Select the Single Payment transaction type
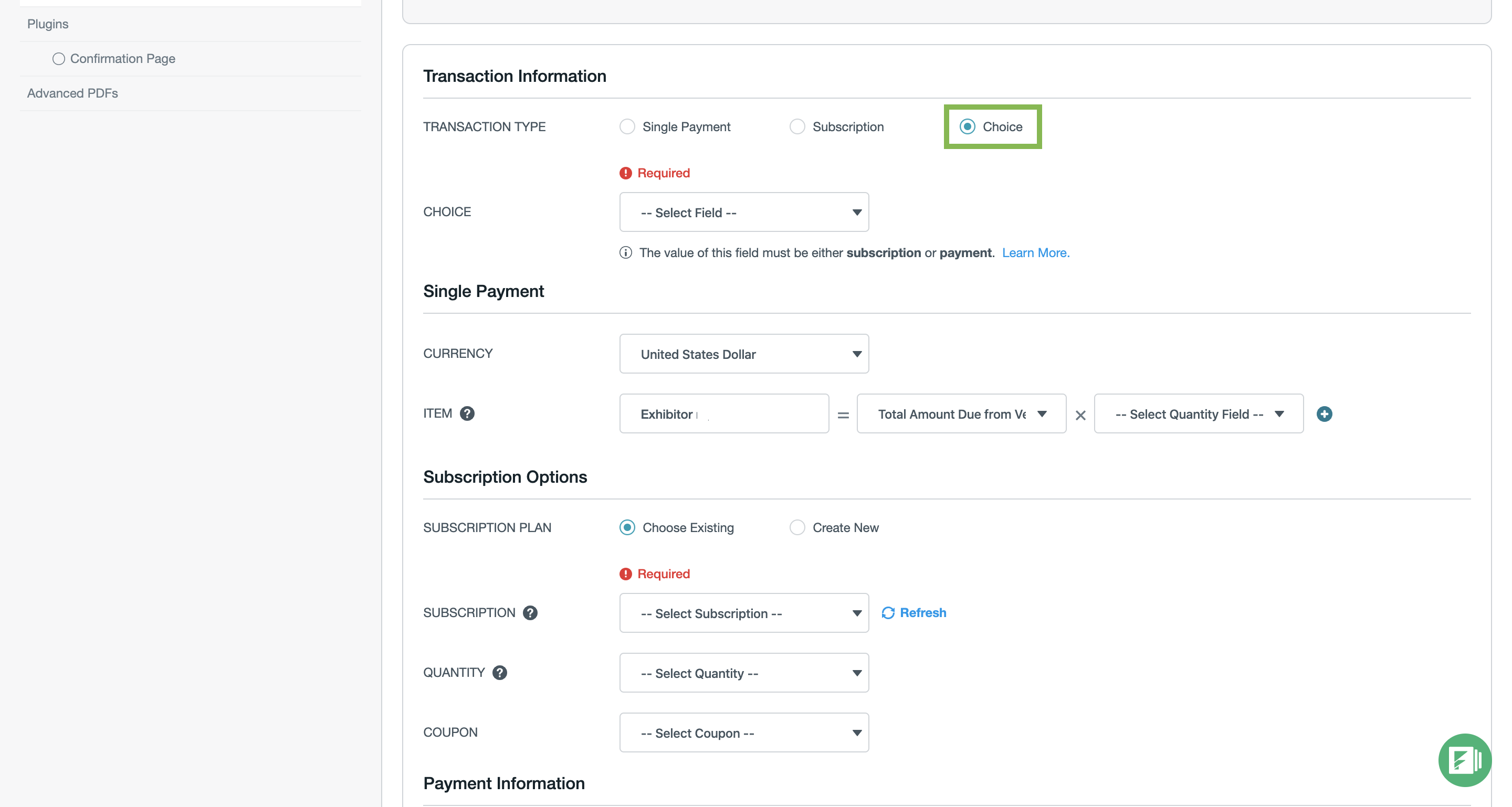Viewport: 1512px width, 807px height. (627, 126)
